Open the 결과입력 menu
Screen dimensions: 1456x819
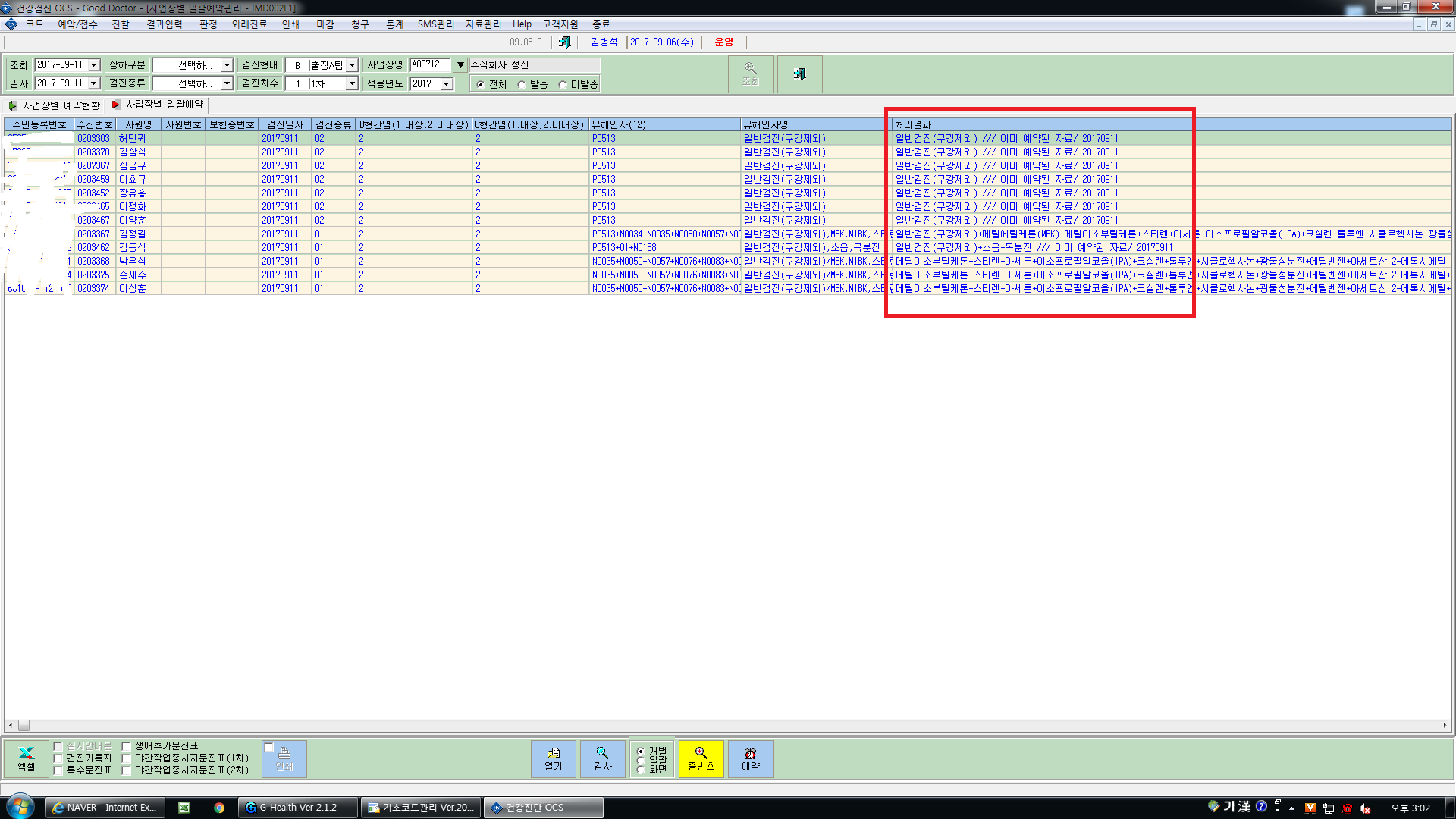point(164,24)
